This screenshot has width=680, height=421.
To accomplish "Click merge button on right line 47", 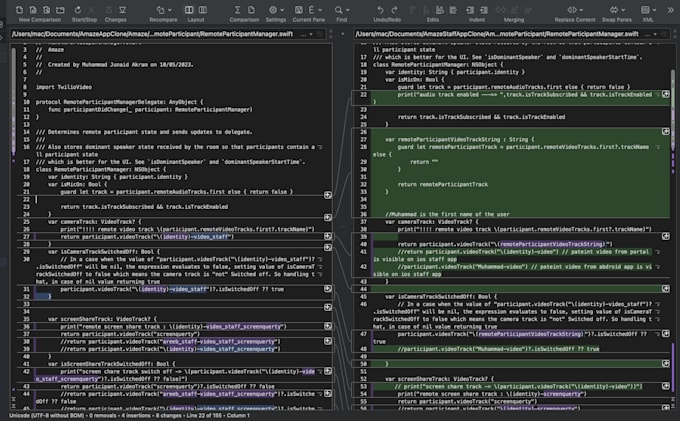I will 666,333.
